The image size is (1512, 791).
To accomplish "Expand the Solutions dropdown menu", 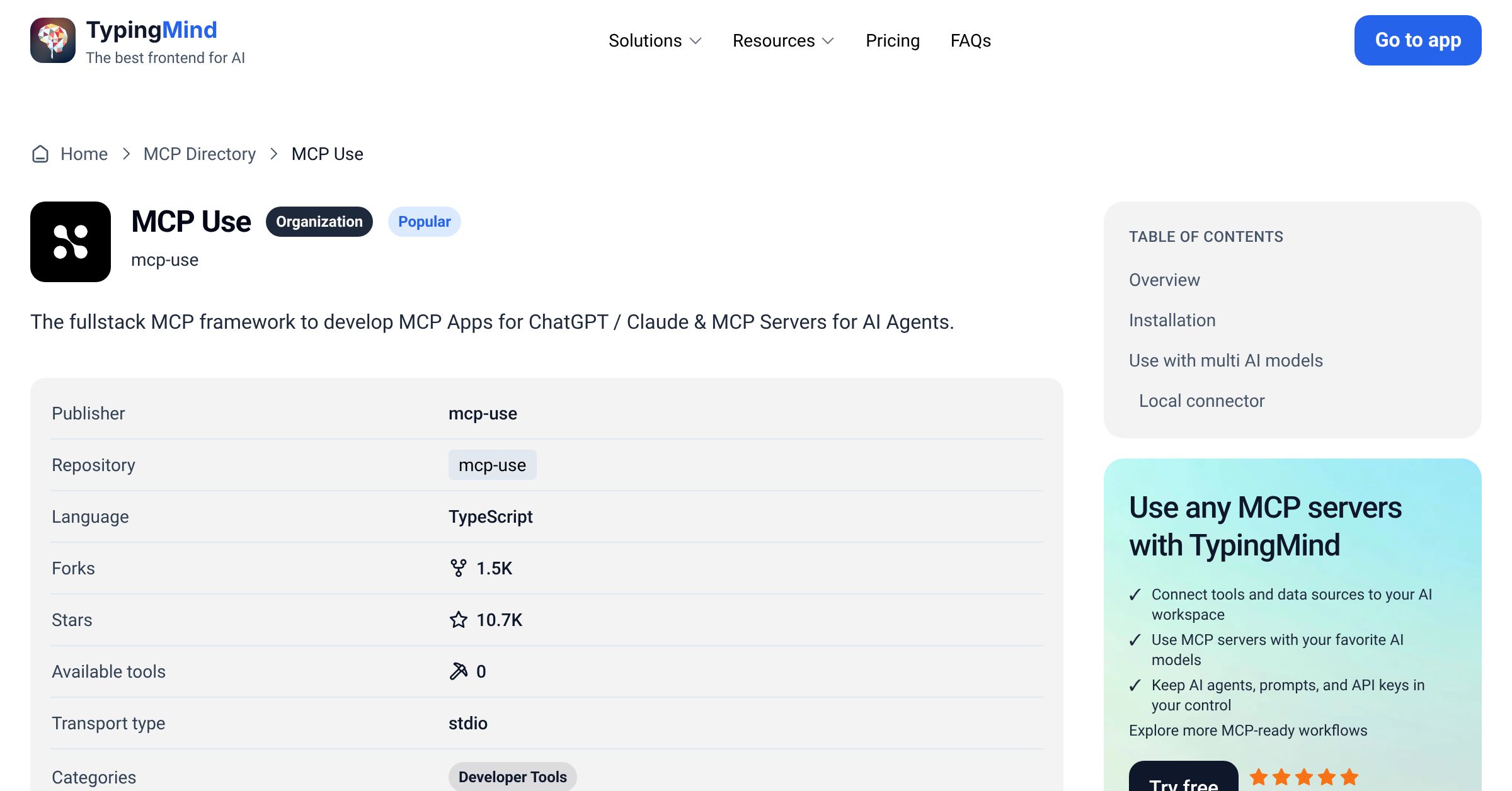I will pyautogui.click(x=655, y=40).
